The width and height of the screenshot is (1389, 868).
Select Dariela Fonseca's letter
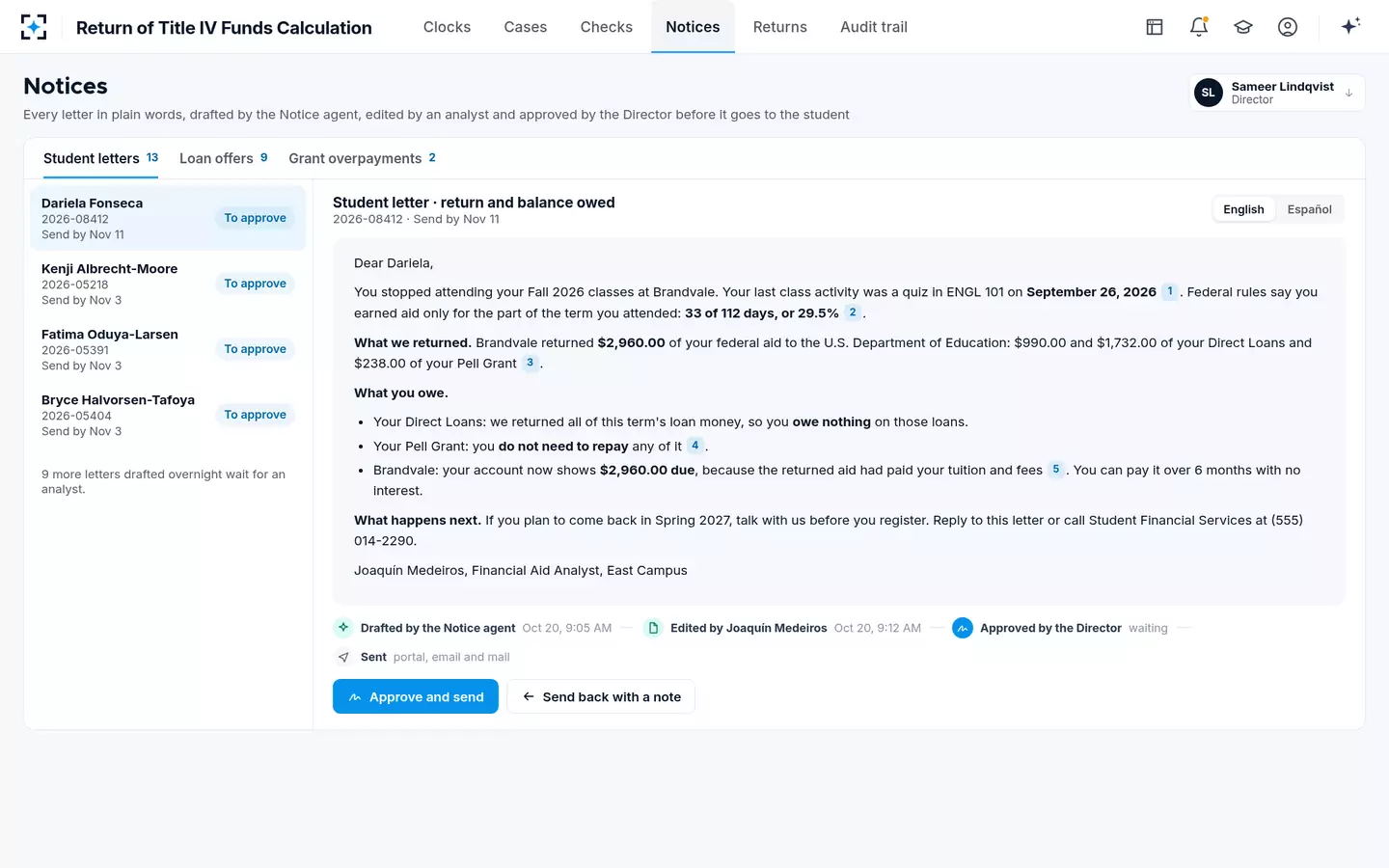(168, 218)
